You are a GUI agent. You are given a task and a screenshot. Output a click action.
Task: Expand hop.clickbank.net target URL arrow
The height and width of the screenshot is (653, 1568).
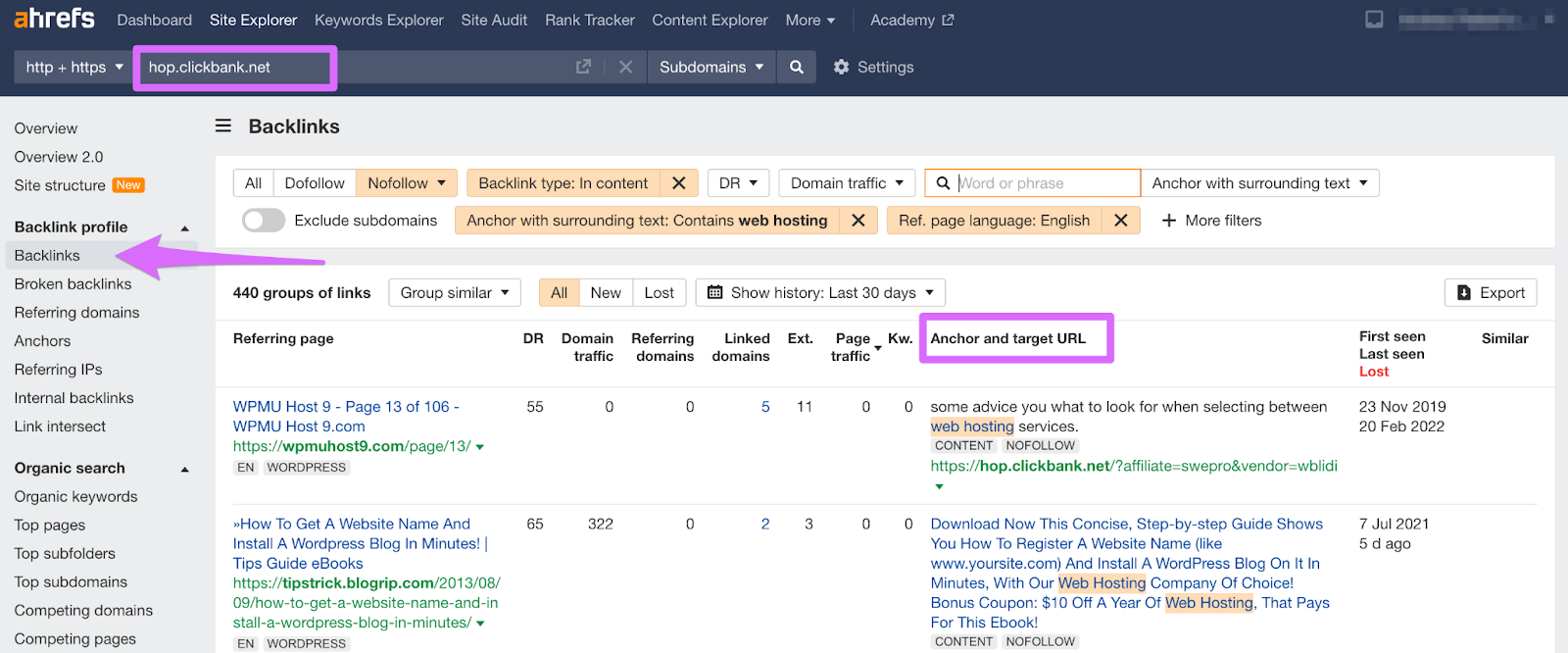click(x=939, y=486)
